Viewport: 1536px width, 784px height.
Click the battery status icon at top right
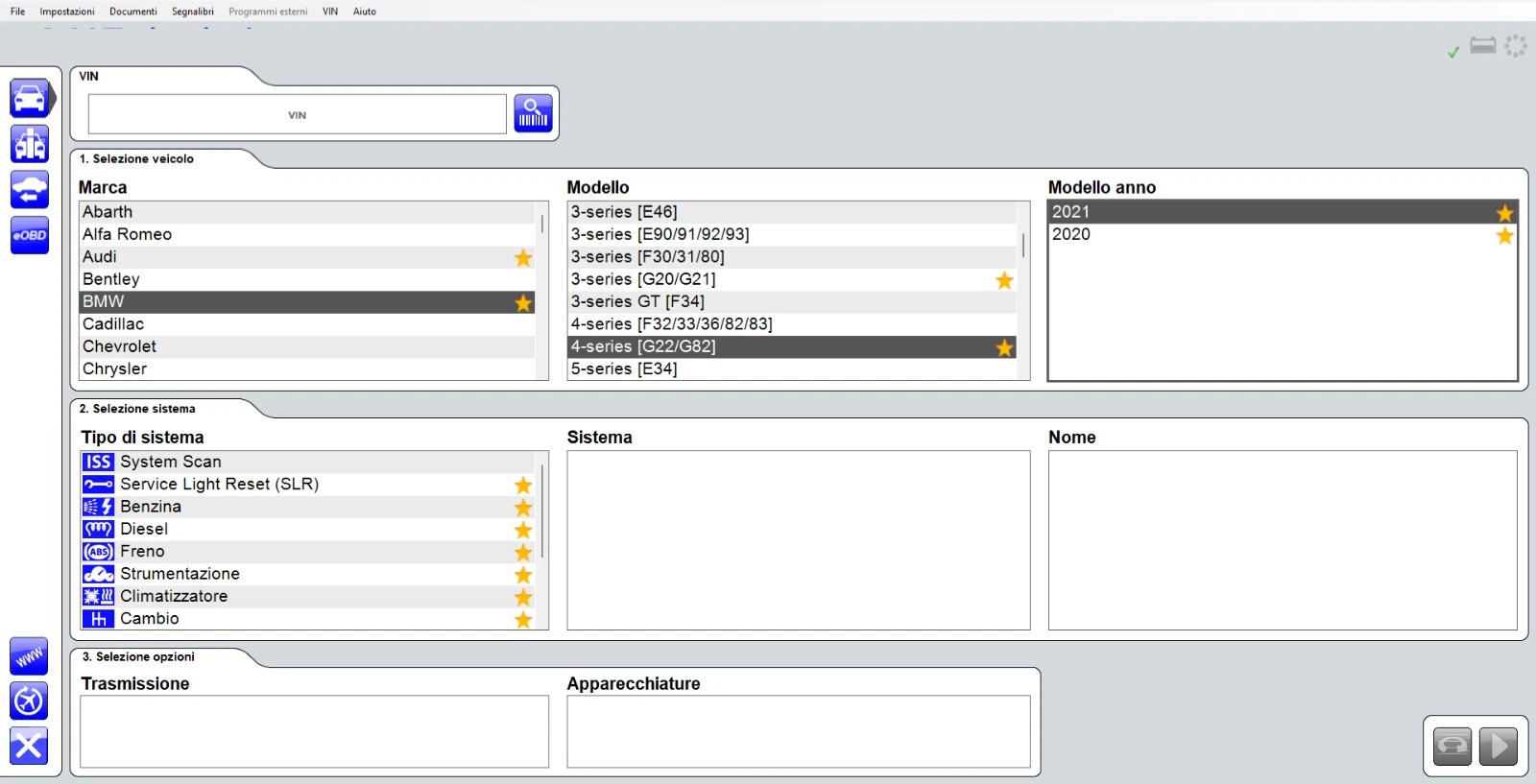[1482, 46]
